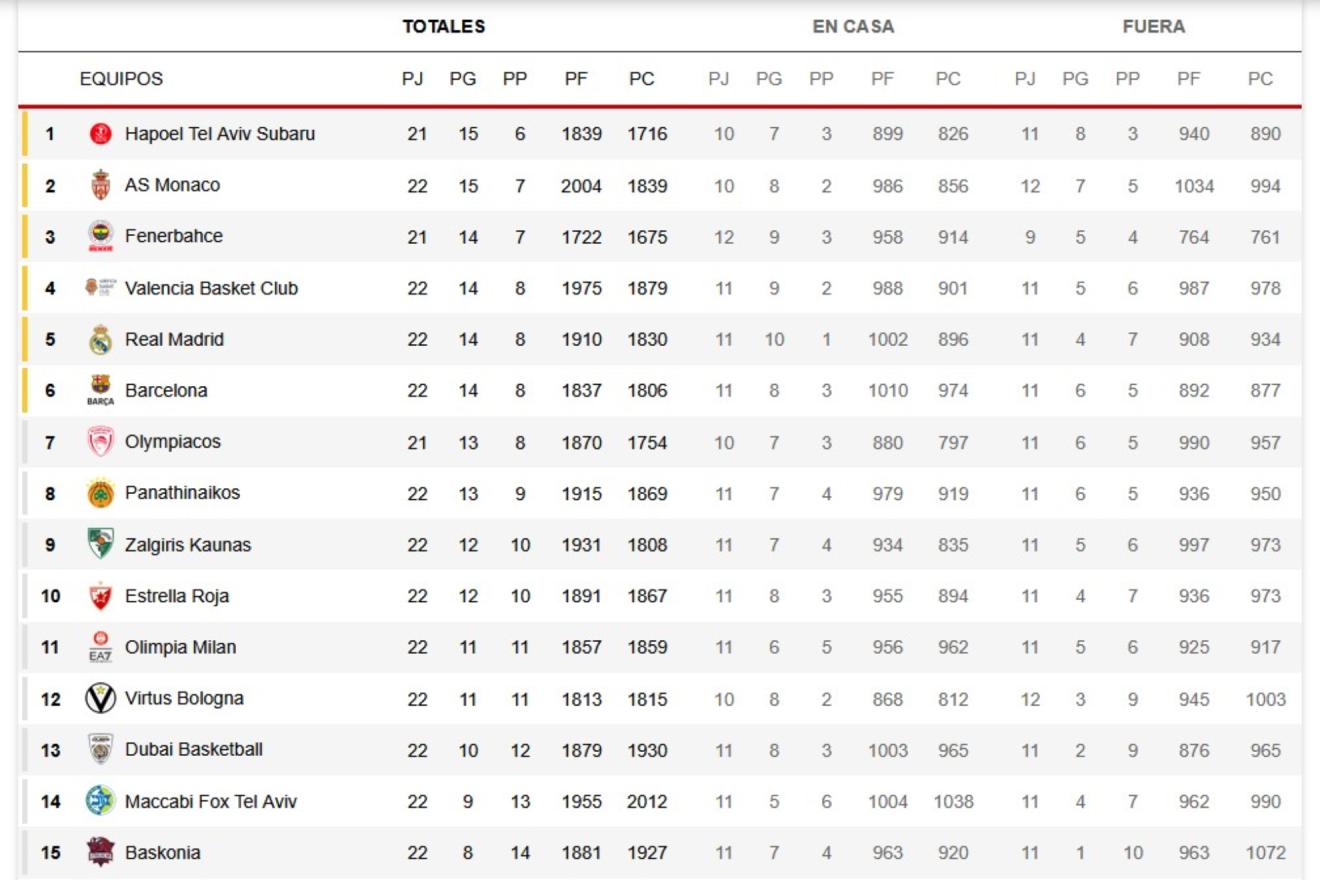
Task: Select the EN CASA column group header
Action: (x=853, y=27)
